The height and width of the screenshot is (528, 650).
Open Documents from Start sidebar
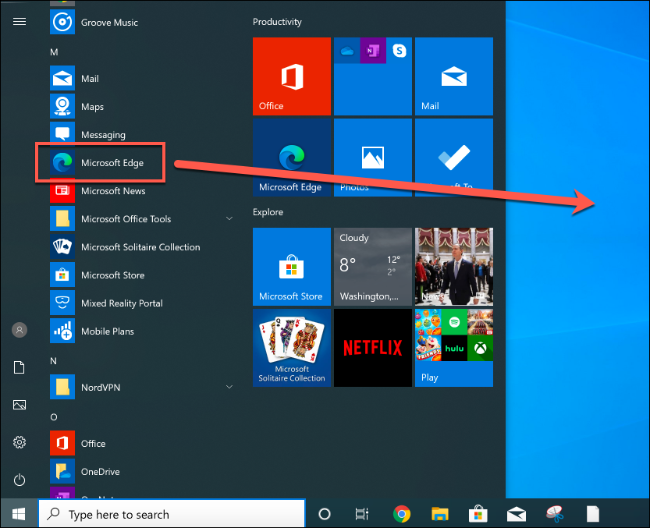point(19,367)
